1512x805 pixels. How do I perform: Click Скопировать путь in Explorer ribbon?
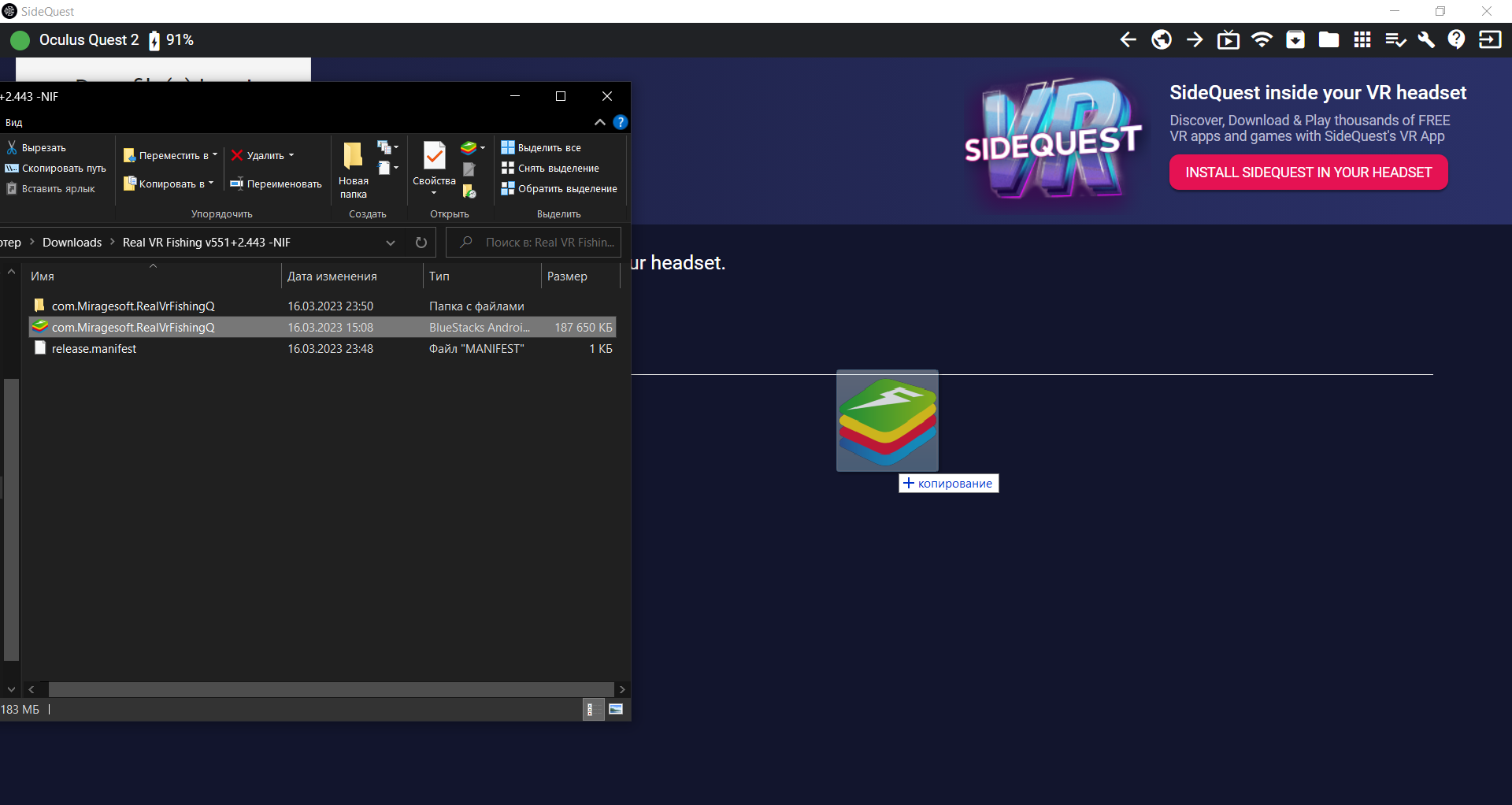tap(56, 168)
